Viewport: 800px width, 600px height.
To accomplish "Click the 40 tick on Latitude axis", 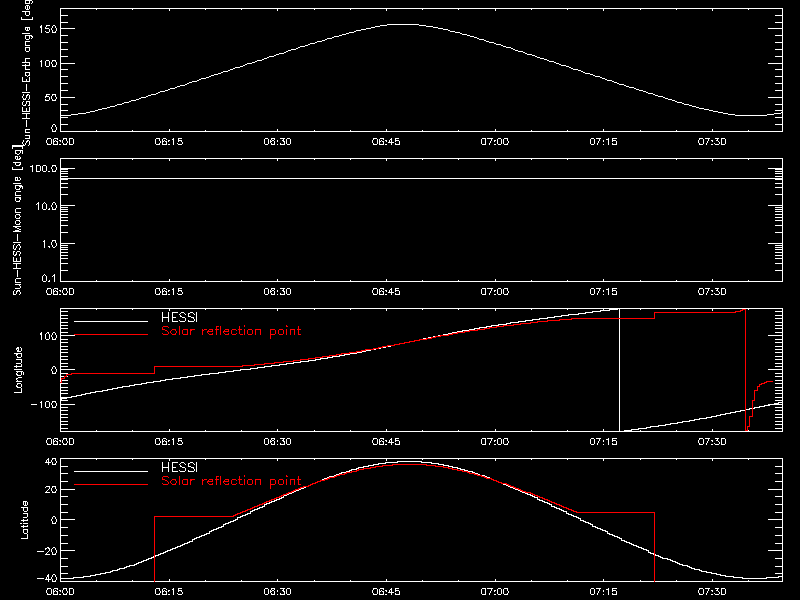I will pos(51,462).
